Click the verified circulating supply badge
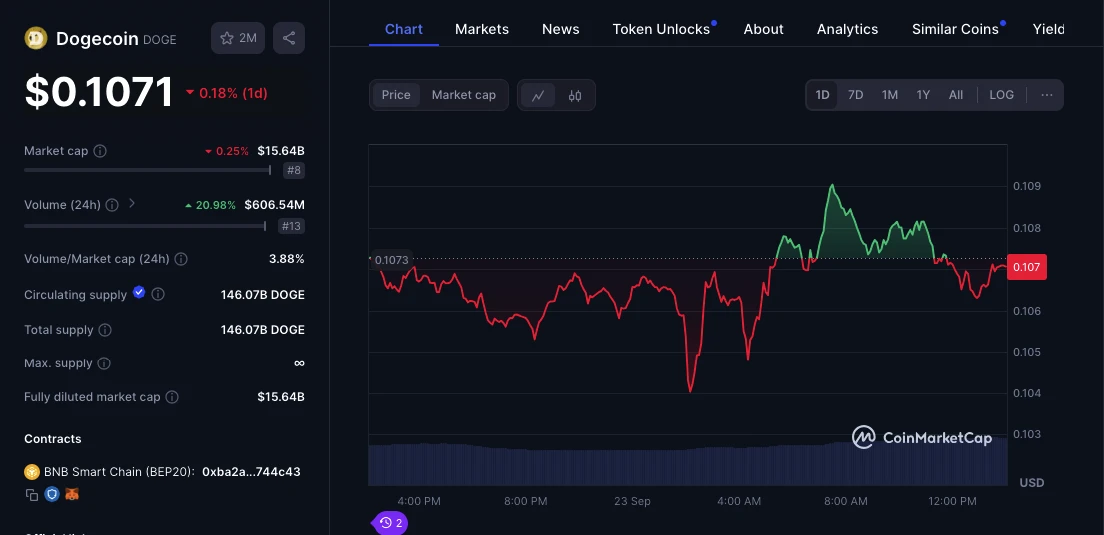This screenshot has height=535, width=1104. [x=139, y=292]
